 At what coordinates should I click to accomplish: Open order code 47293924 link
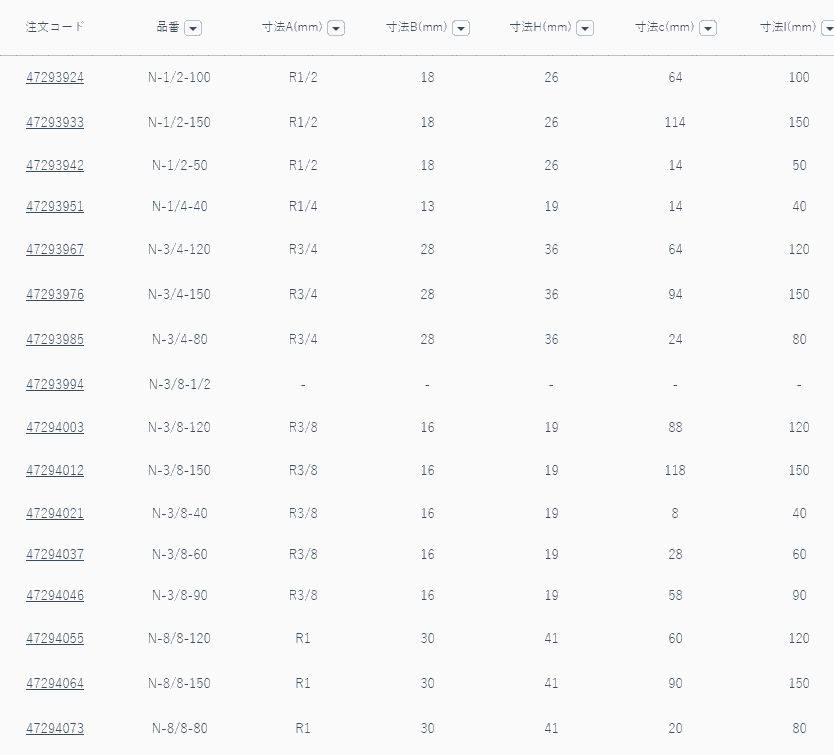point(55,78)
